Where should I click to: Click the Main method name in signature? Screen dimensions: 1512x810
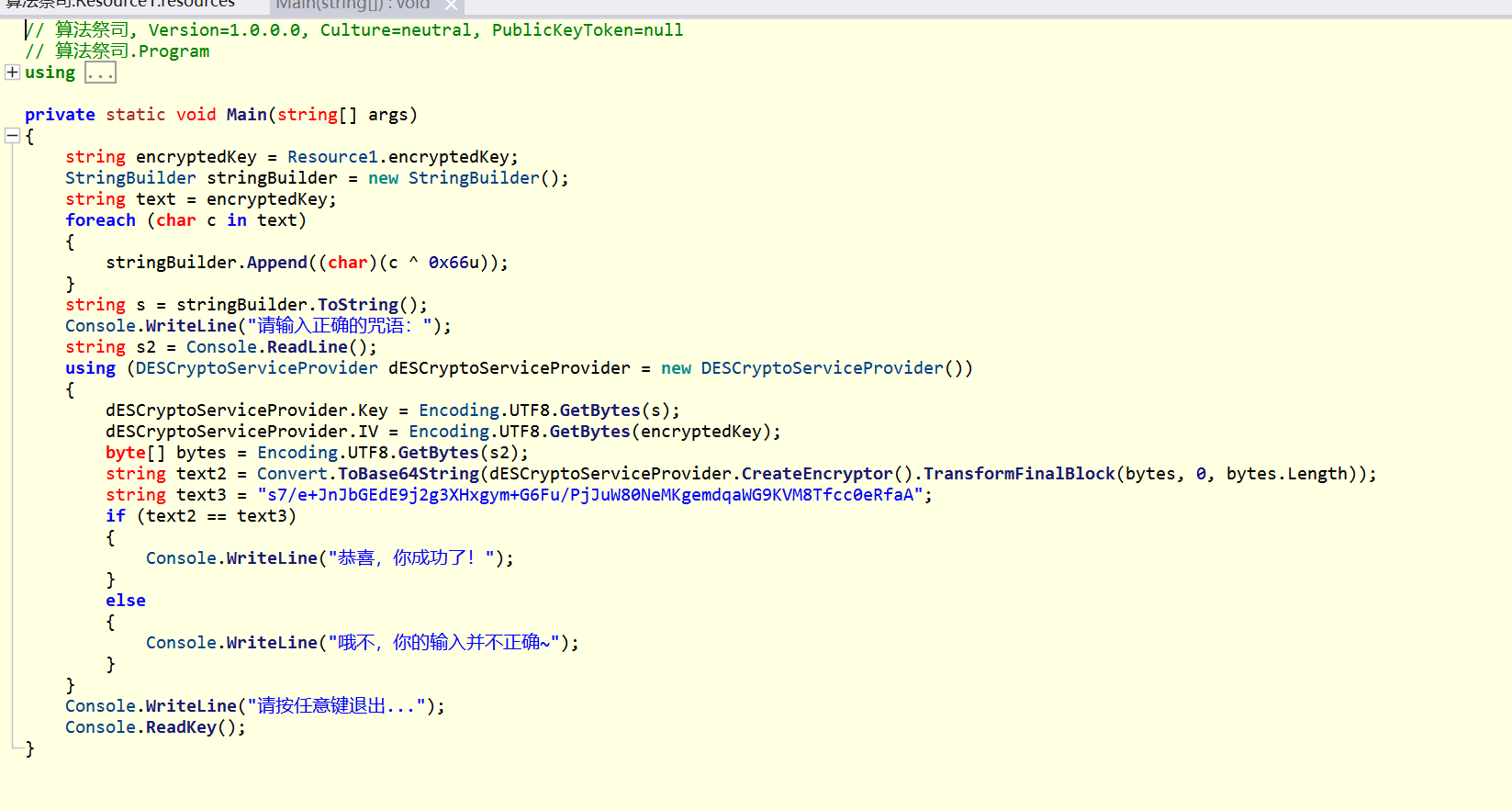click(246, 115)
